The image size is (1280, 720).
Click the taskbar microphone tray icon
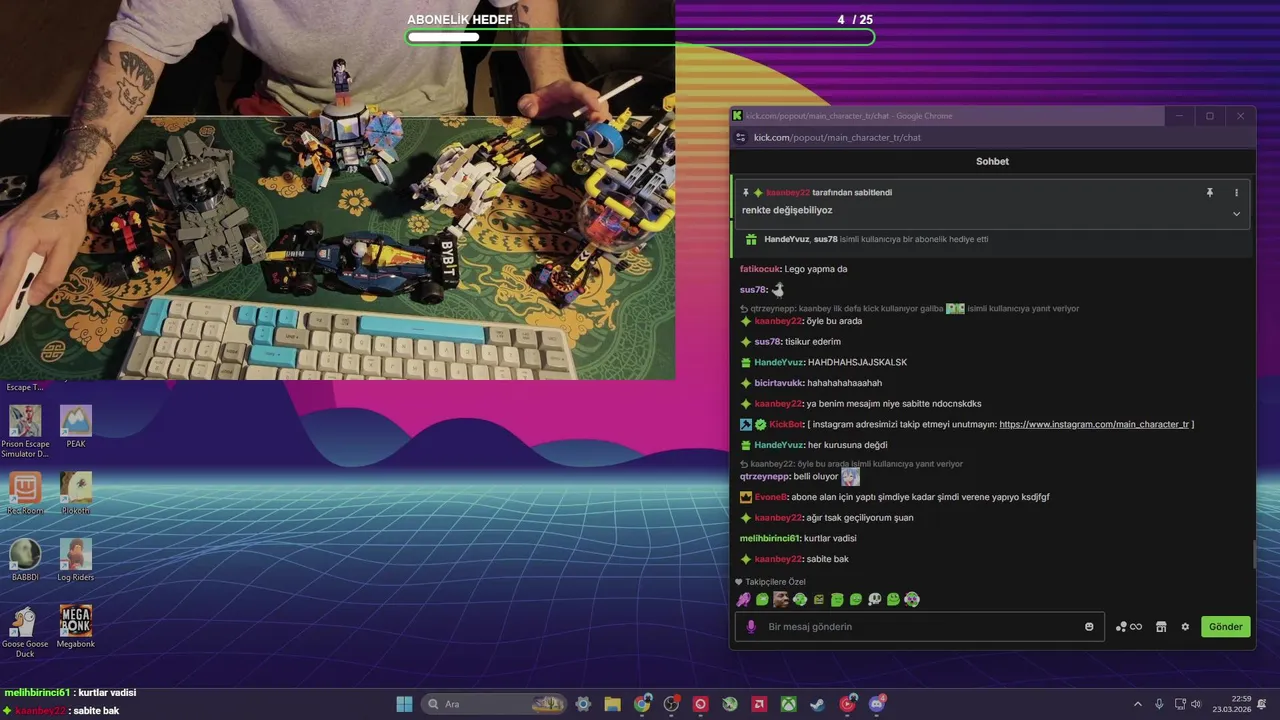[x=1159, y=704]
